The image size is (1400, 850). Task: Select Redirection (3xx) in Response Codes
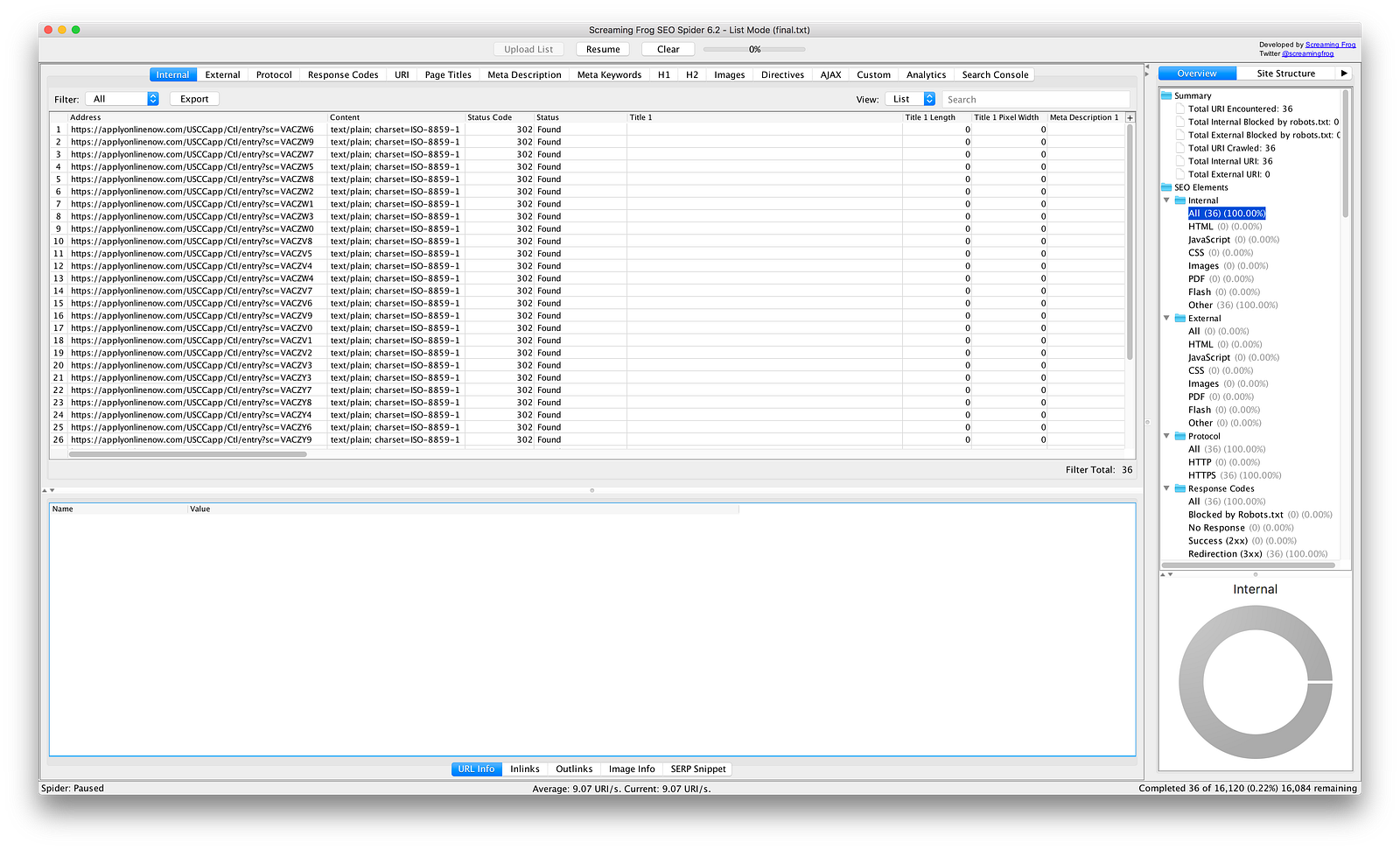[x=1257, y=554]
